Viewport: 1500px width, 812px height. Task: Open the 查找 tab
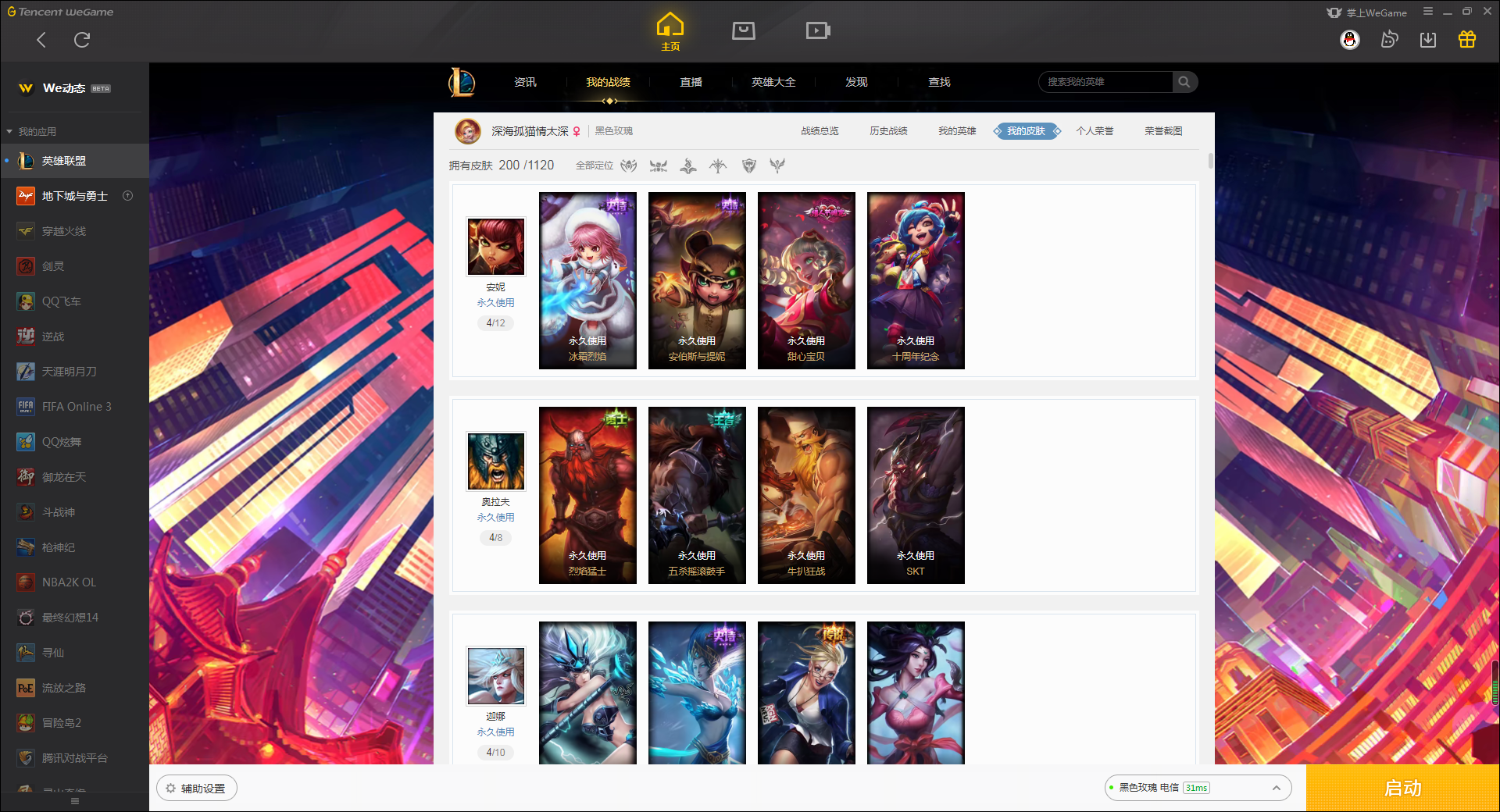click(939, 82)
